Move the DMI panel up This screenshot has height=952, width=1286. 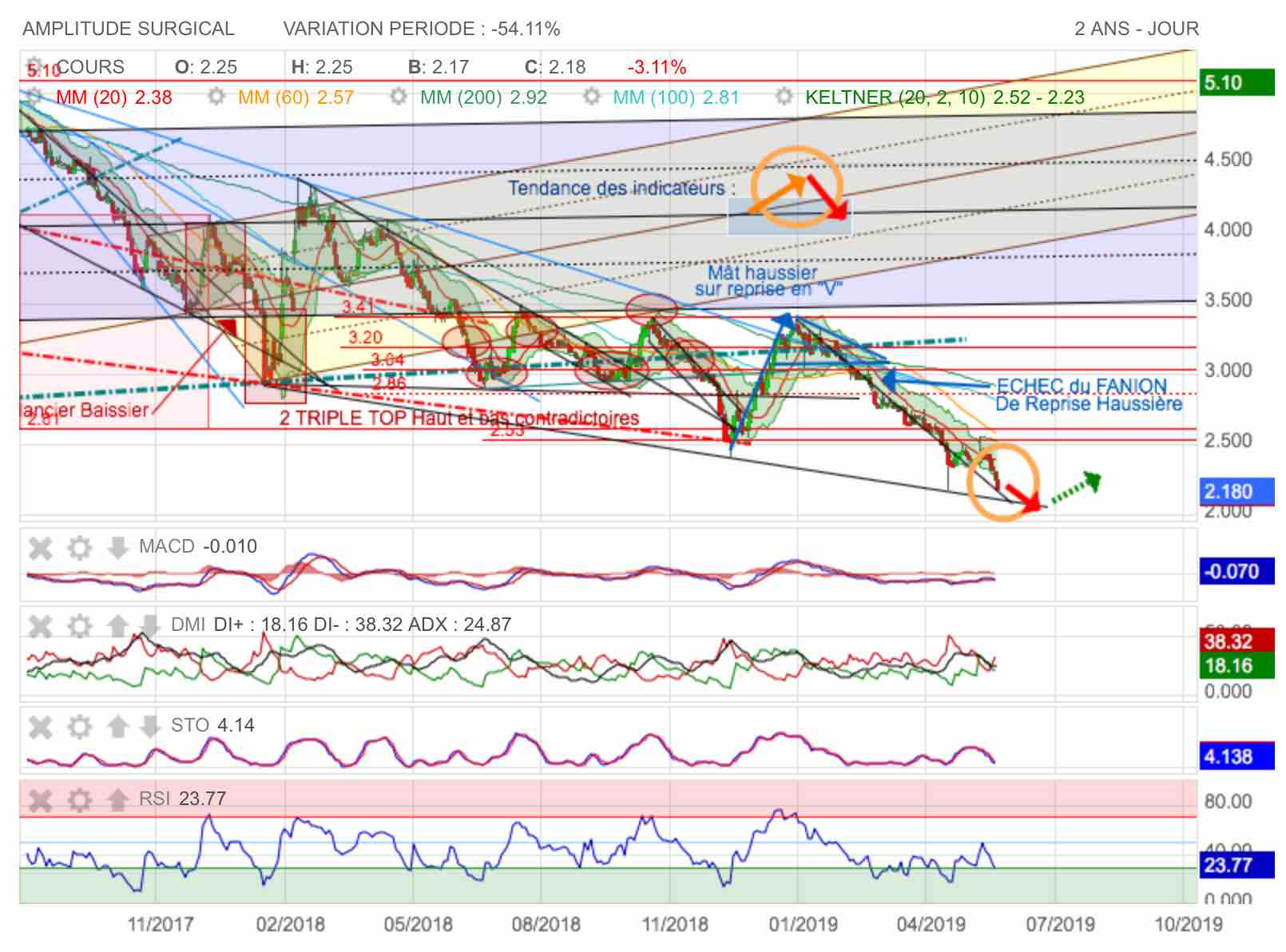point(117,625)
